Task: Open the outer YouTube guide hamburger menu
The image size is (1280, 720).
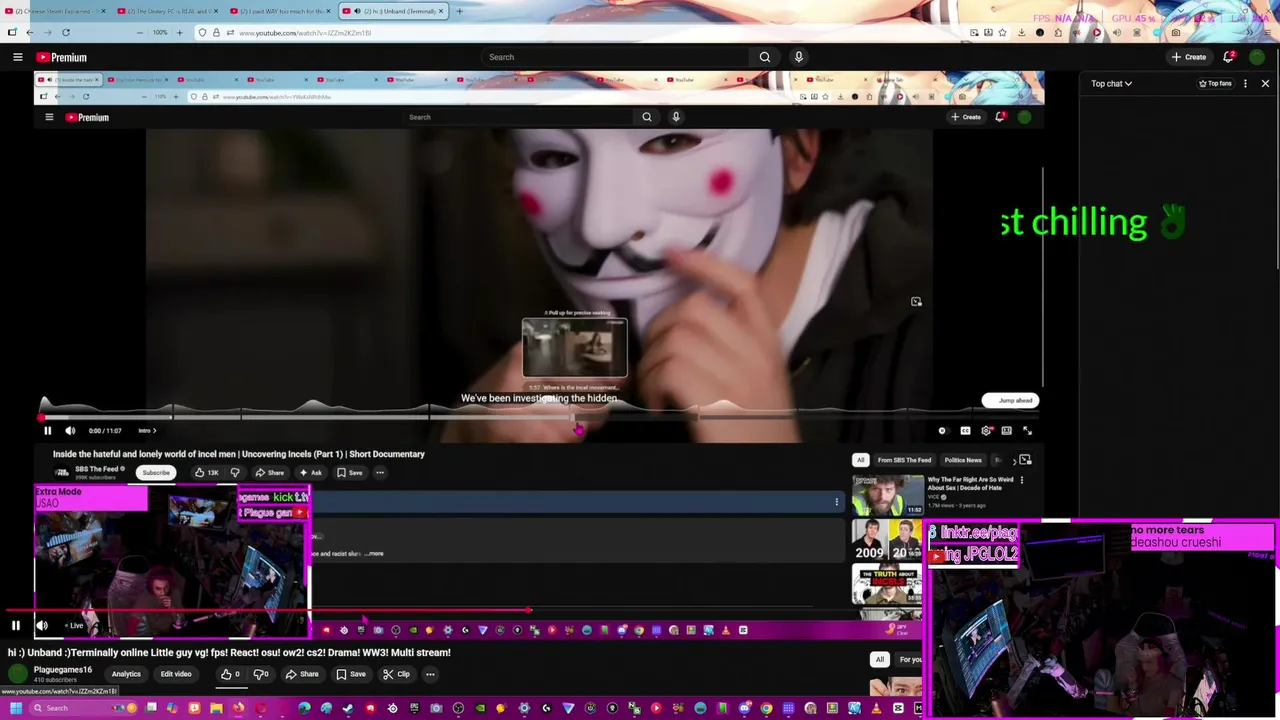Action: pyautogui.click(x=17, y=57)
